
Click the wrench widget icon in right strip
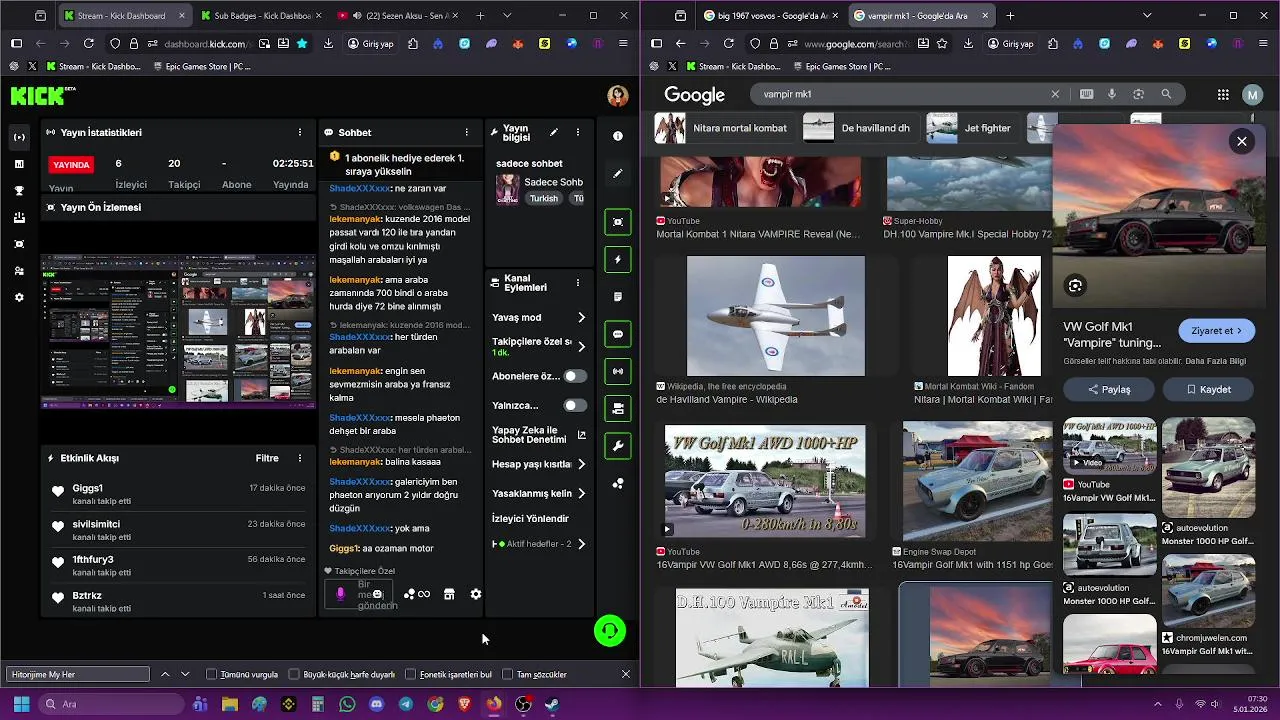tap(618, 446)
